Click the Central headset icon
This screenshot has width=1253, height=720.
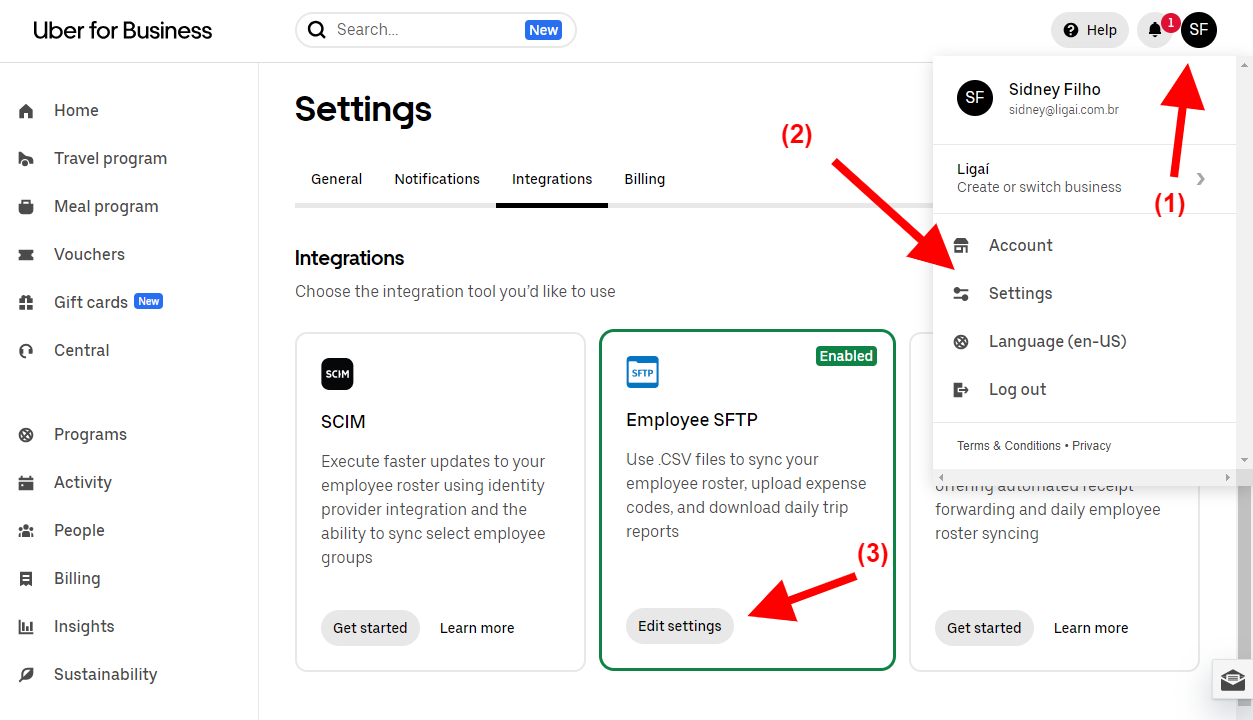26,351
